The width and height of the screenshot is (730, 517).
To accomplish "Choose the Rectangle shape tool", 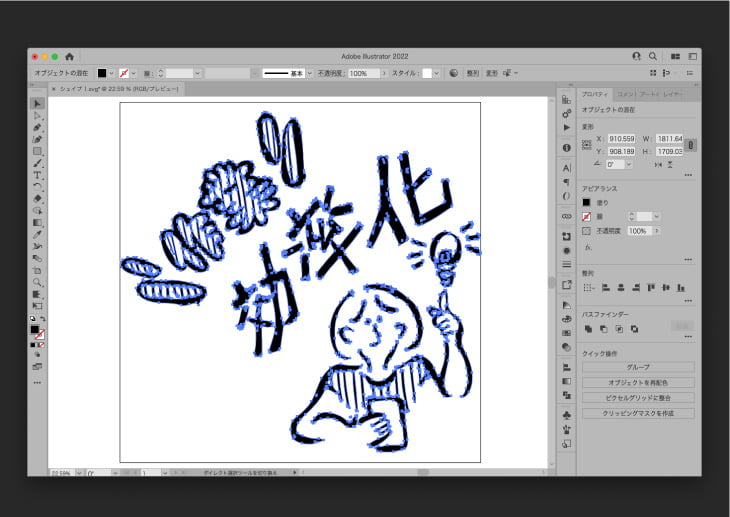I will pos(38,151).
